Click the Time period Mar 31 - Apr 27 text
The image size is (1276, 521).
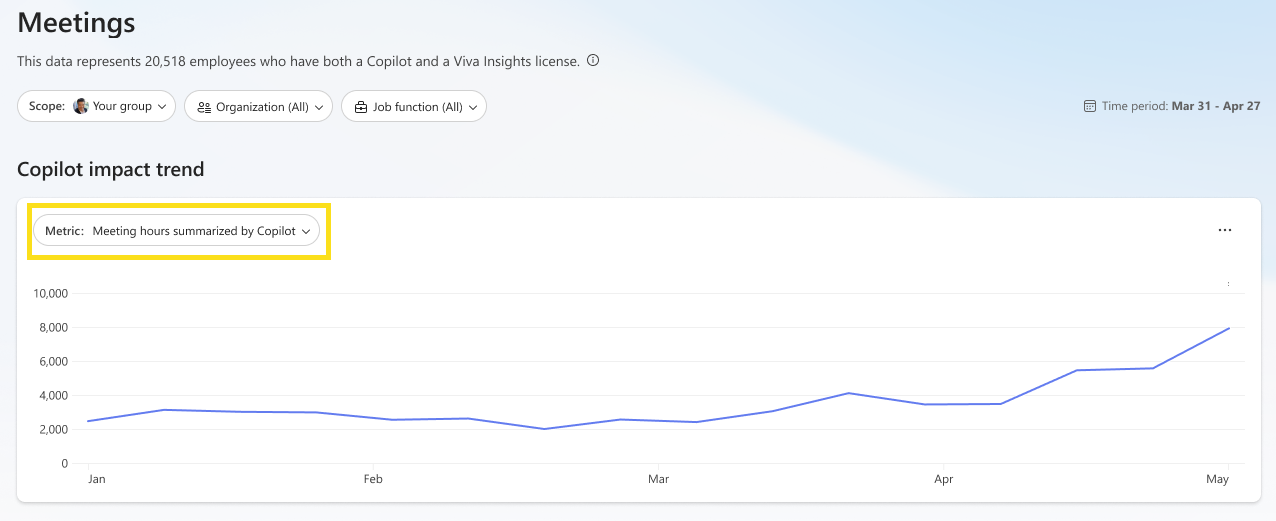tap(1181, 106)
